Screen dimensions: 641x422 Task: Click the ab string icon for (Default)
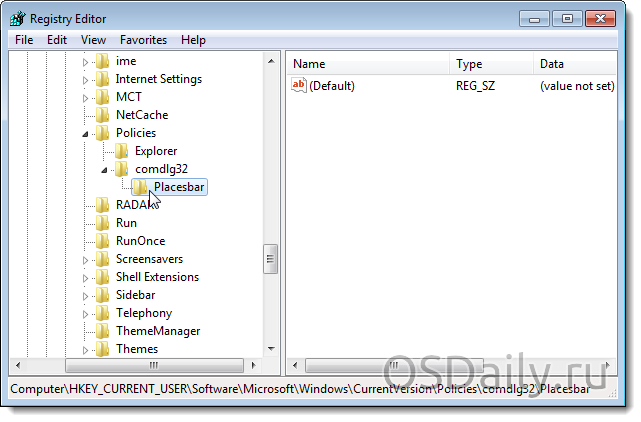point(298,86)
